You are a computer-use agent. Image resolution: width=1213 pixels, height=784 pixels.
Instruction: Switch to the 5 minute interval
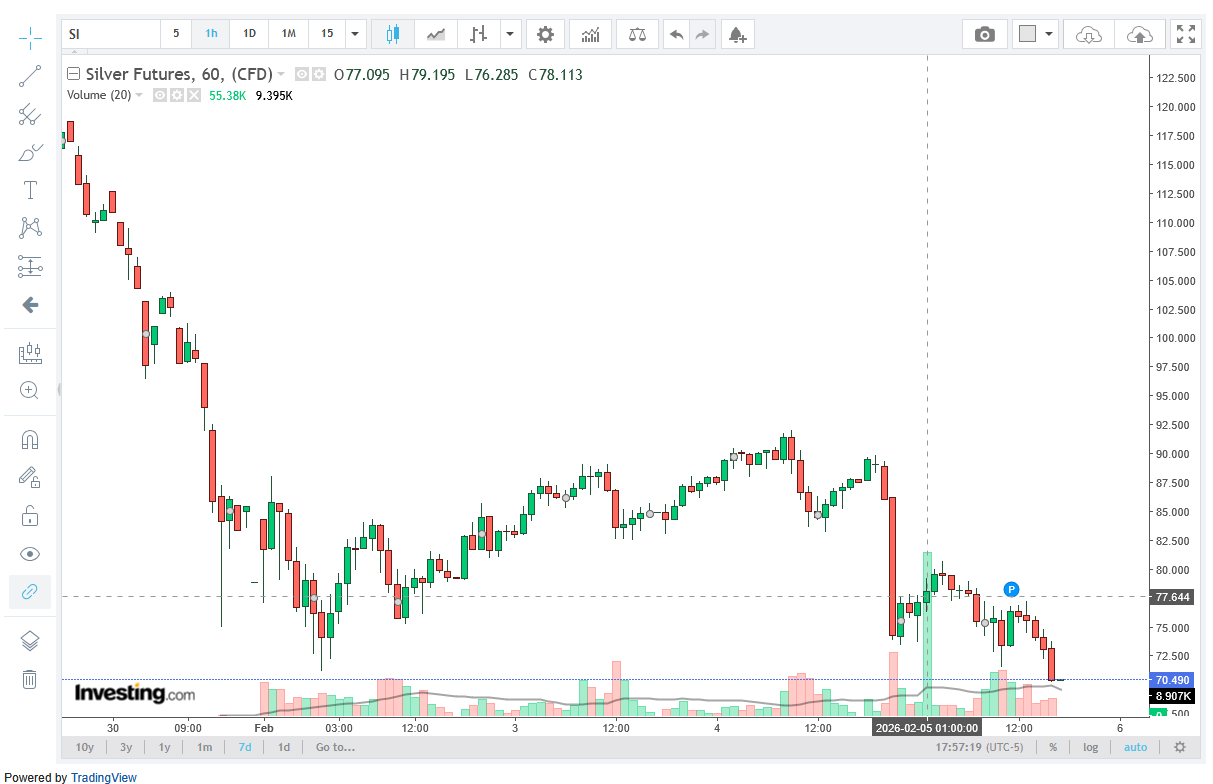[176, 34]
